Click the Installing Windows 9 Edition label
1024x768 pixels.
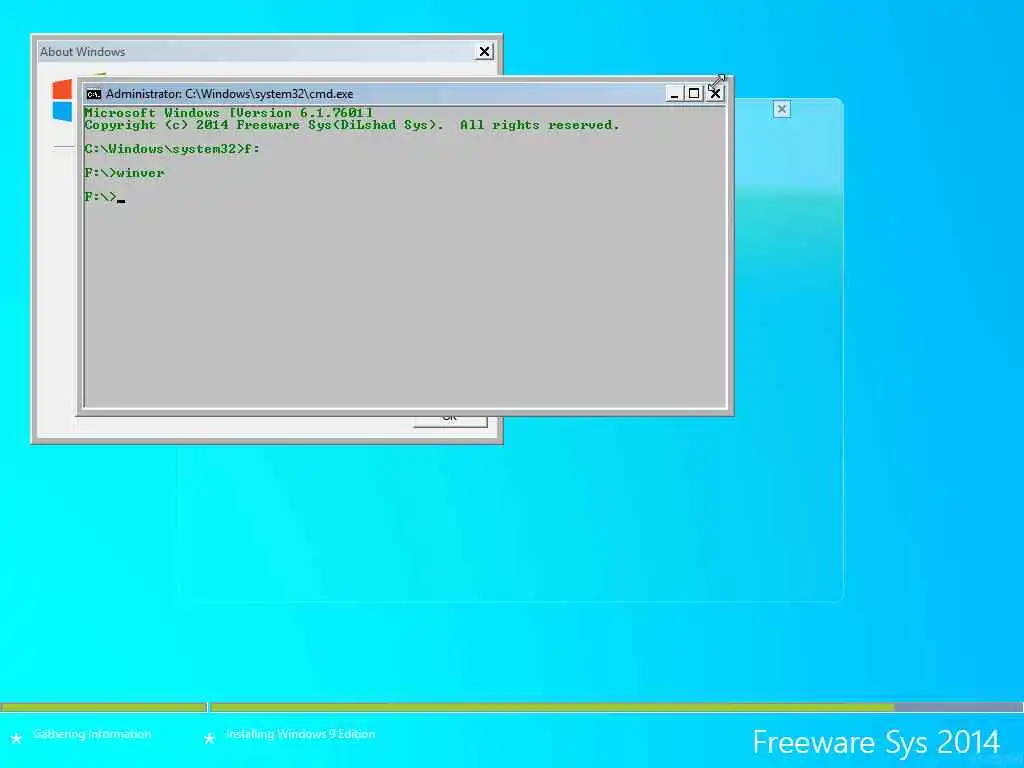(x=300, y=734)
